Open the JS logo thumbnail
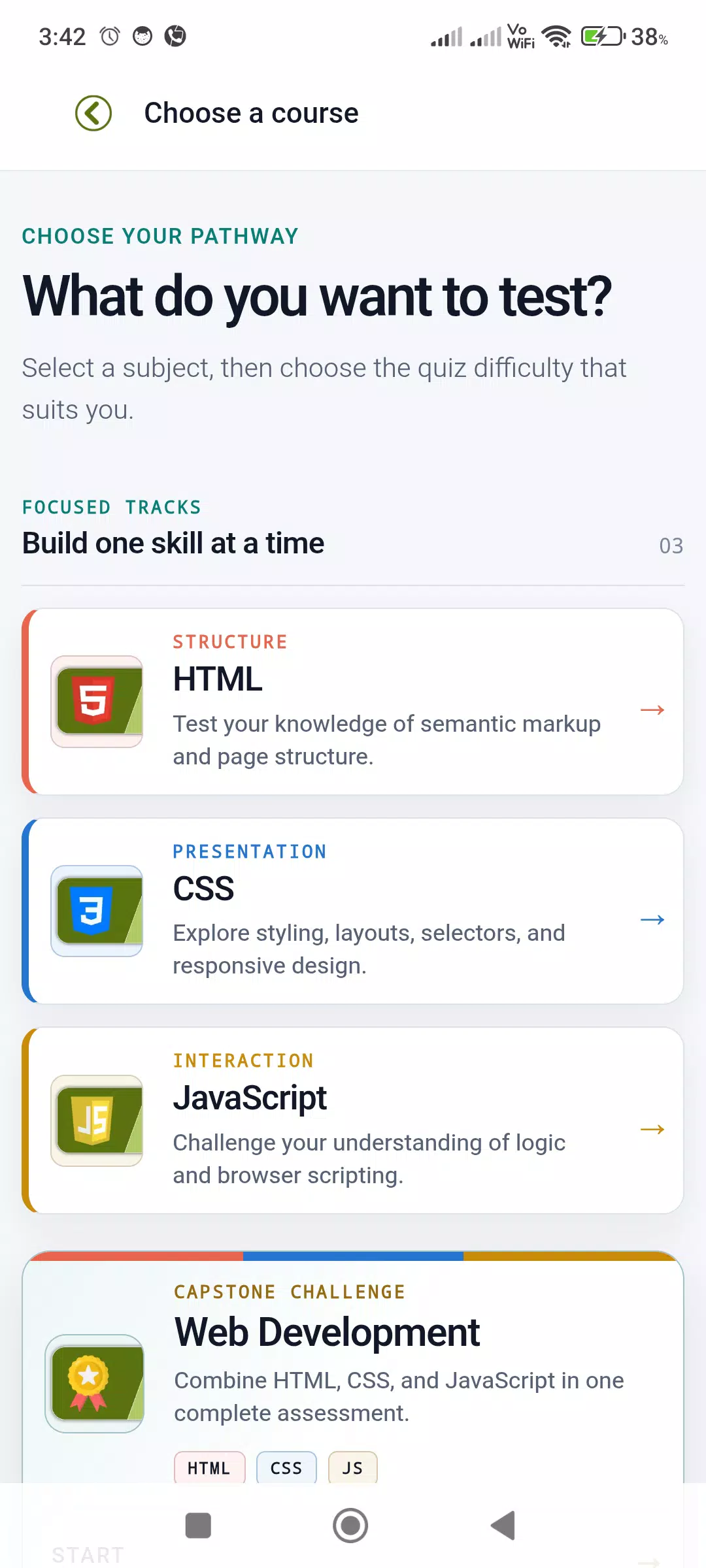This screenshot has height=1568, width=706. point(97,1120)
